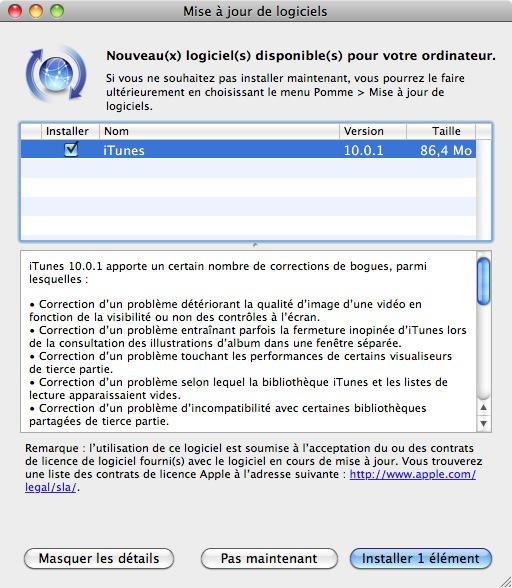The height and width of the screenshot is (588, 512).
Task: Uncheck the iTunes install checkbox
Action: coord(71,150)
